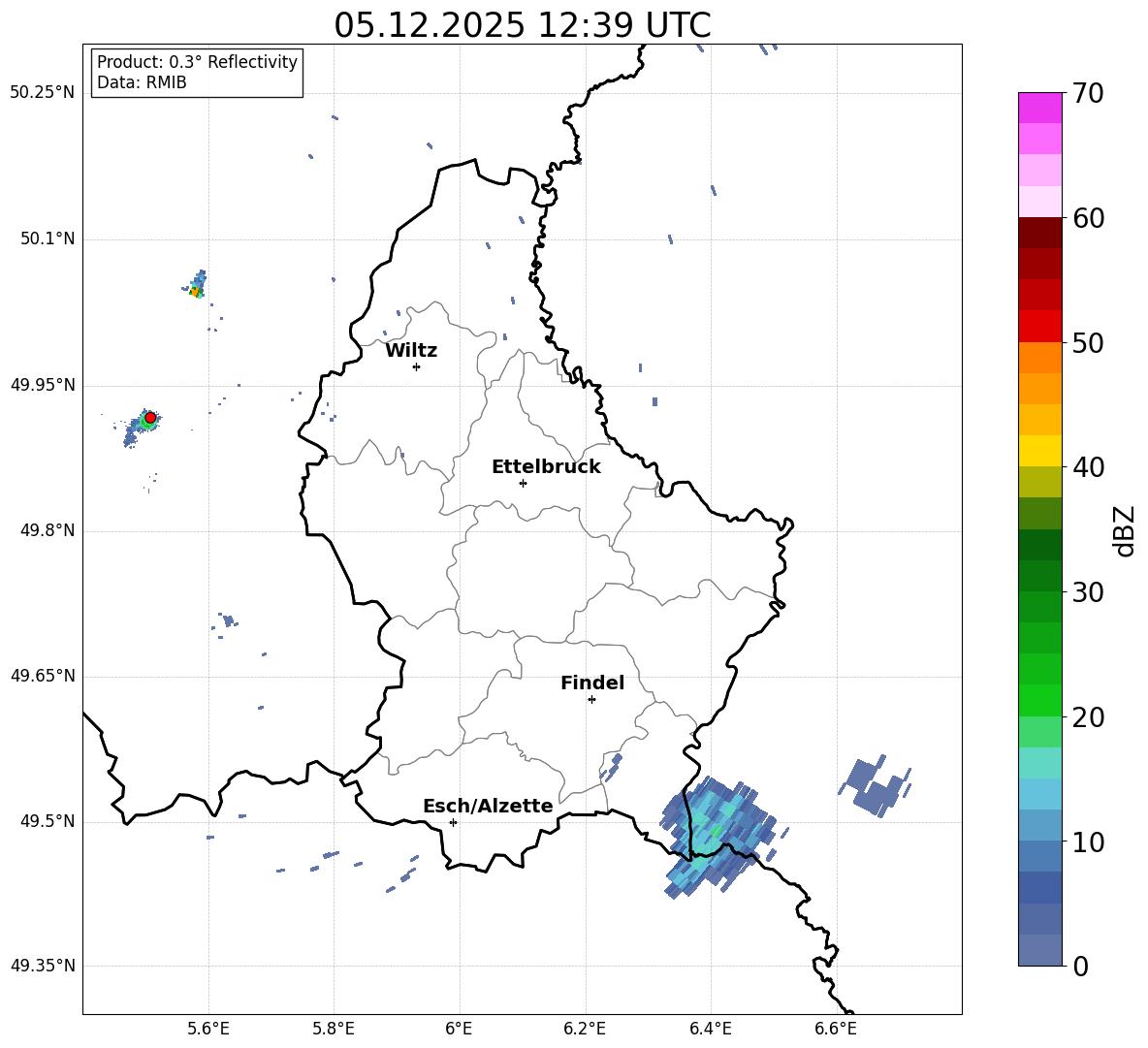Click the cyan colorbar segment above 10
Screen dimensions: 1148x1048
tap(1039, 794)
